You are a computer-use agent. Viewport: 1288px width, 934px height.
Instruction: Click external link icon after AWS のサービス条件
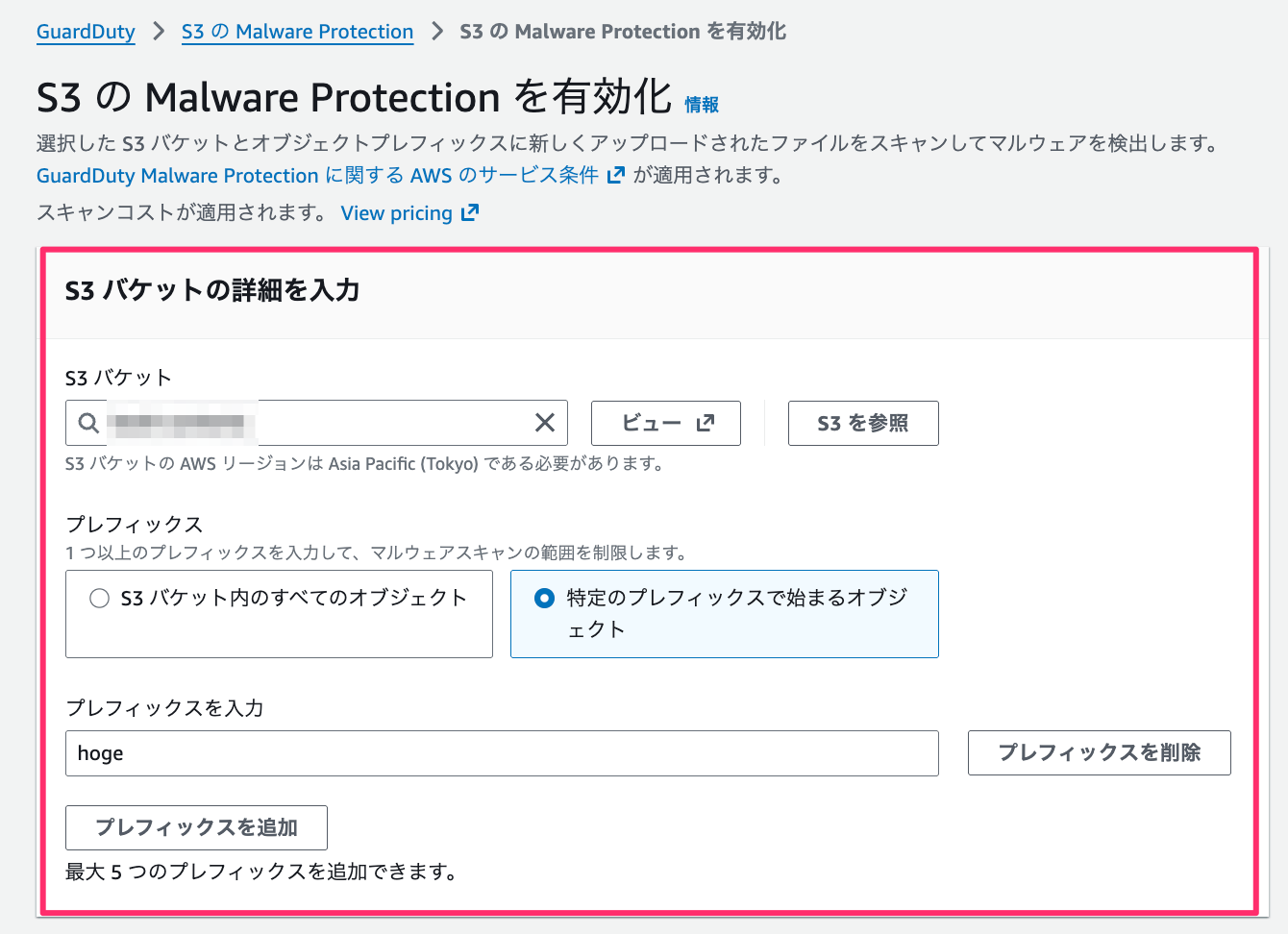[x=616, y=175]
